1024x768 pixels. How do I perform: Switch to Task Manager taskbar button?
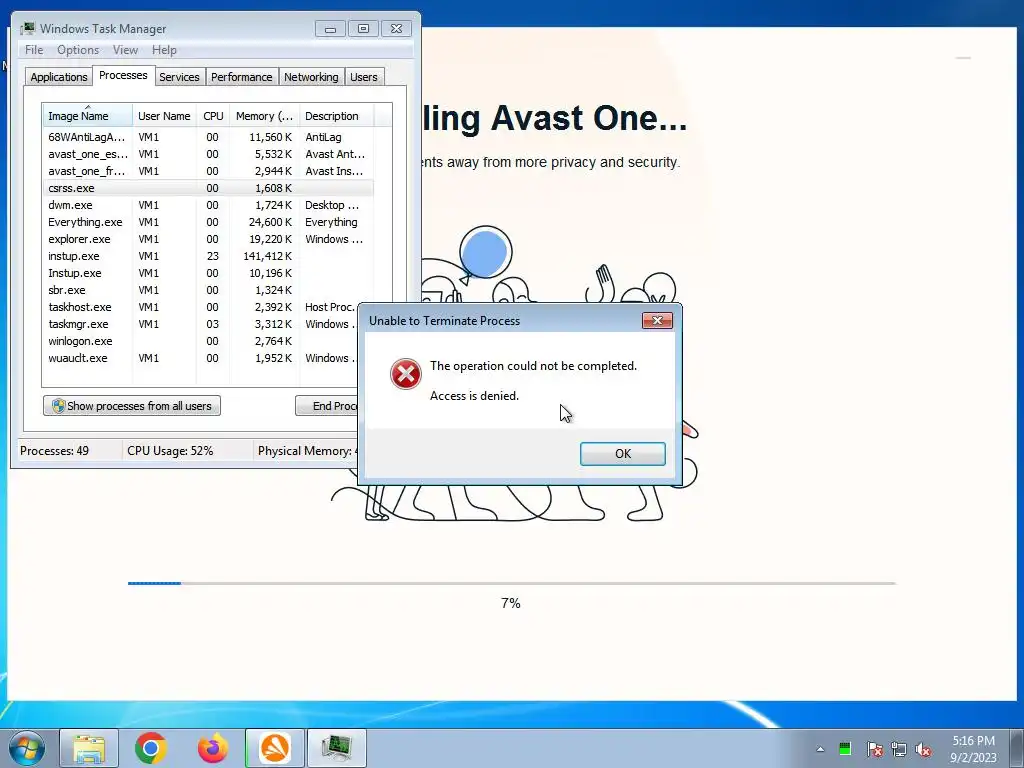(337, 748)
